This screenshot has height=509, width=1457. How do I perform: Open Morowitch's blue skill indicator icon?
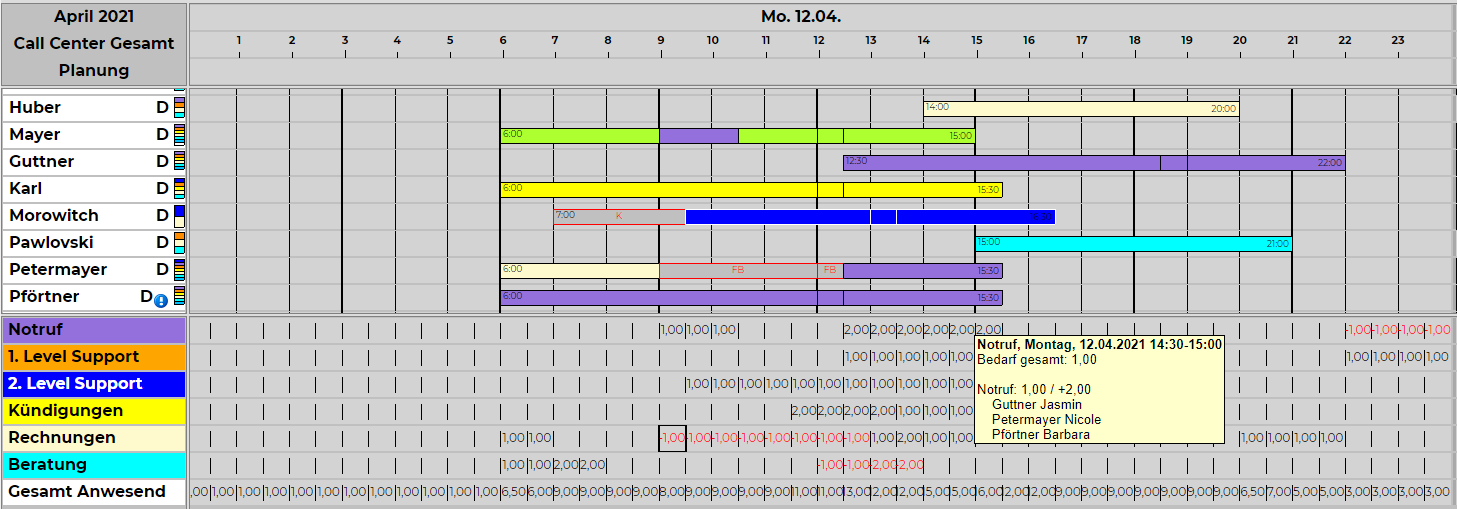click(x=179, y=216)
